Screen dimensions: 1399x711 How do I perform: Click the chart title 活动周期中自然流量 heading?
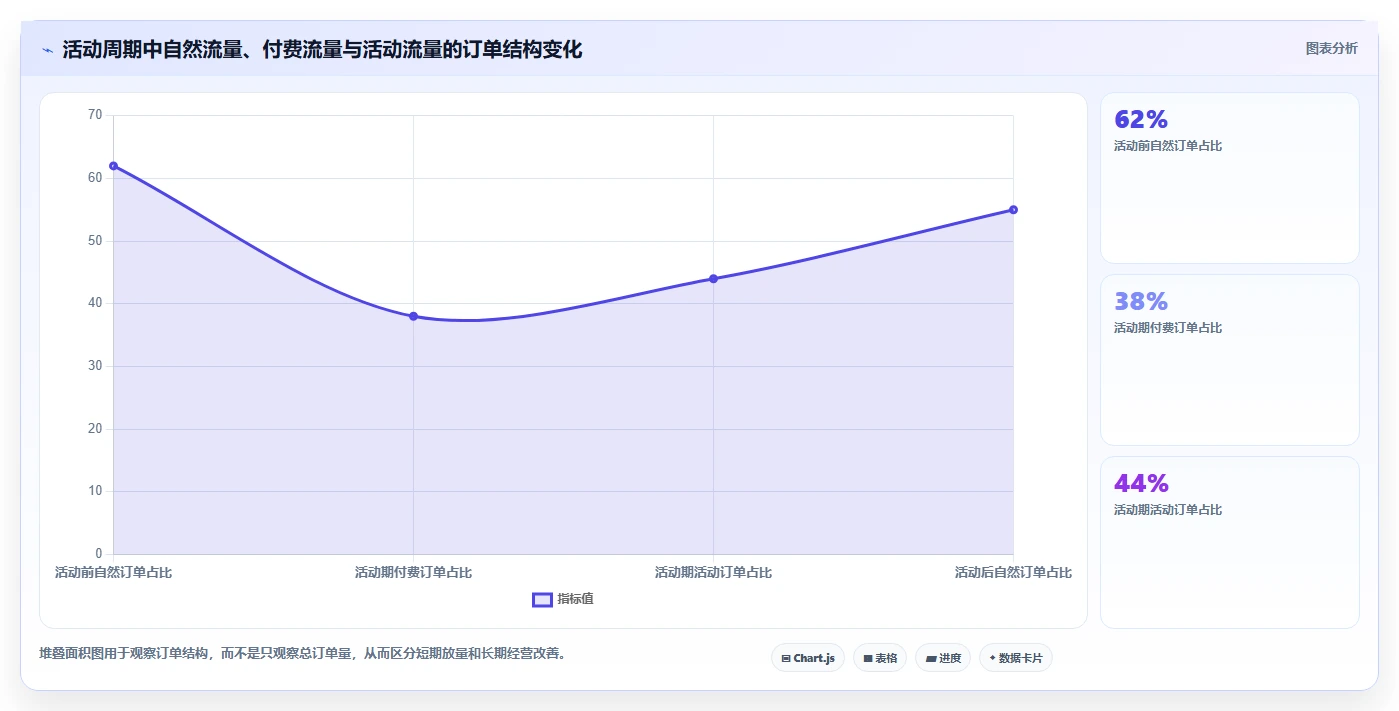(x=322, y=49)
